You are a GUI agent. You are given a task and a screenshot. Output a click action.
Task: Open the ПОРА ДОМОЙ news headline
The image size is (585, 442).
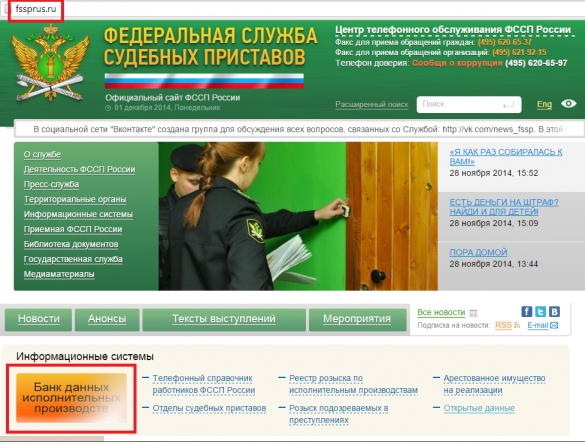(478, 253)
